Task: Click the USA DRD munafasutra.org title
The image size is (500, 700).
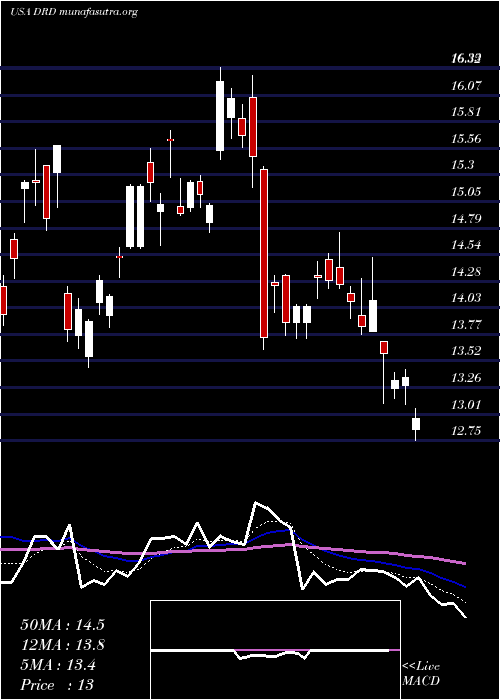Action: point(74,12)
